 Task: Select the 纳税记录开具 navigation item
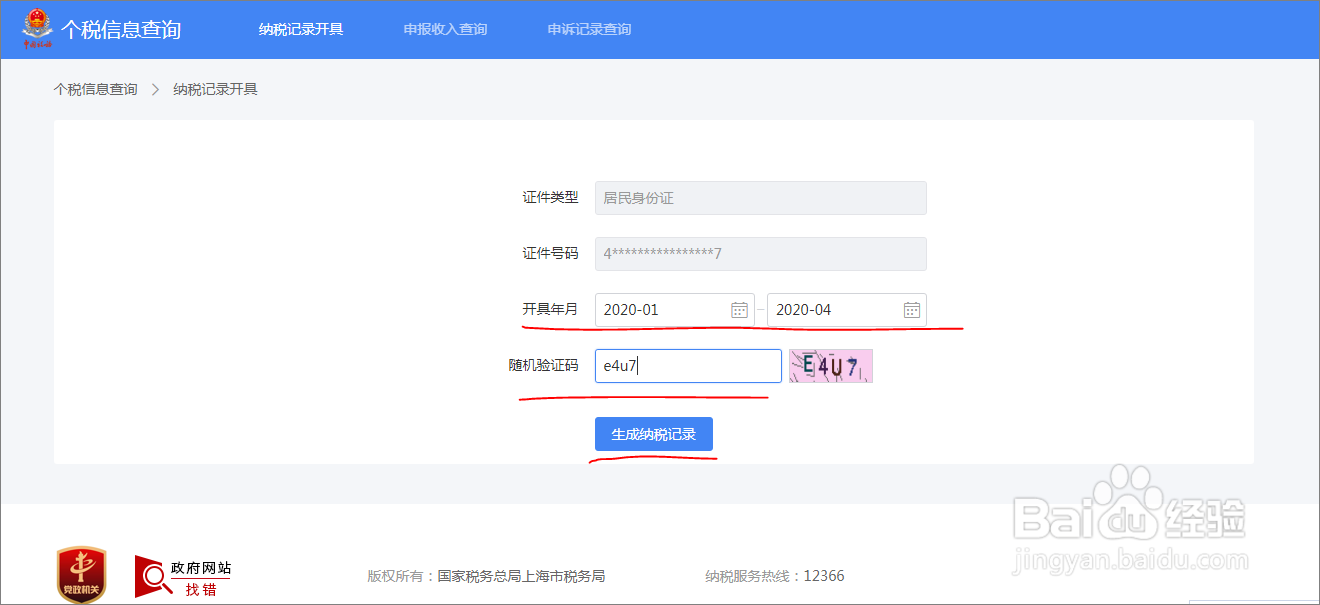point(302,30)
